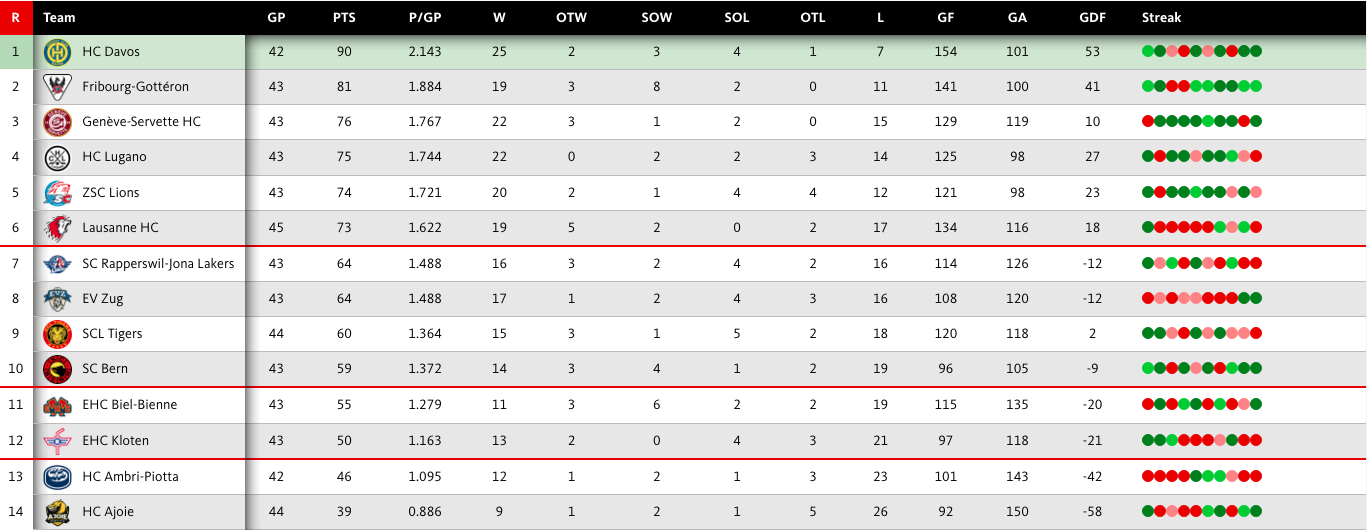Sort by the P/GP column header
The width and height of the screenshot is (1367, 532).
tap(425, 17)
